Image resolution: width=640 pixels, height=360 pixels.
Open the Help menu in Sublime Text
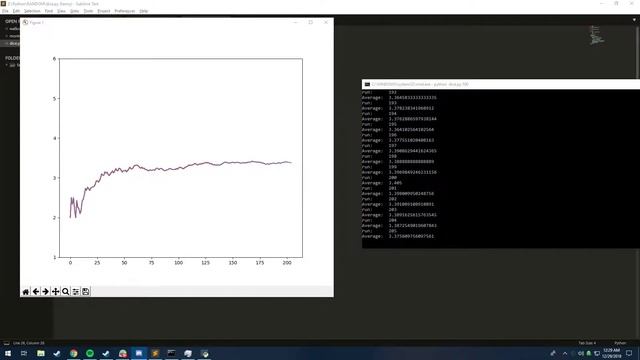click(144, 11)
